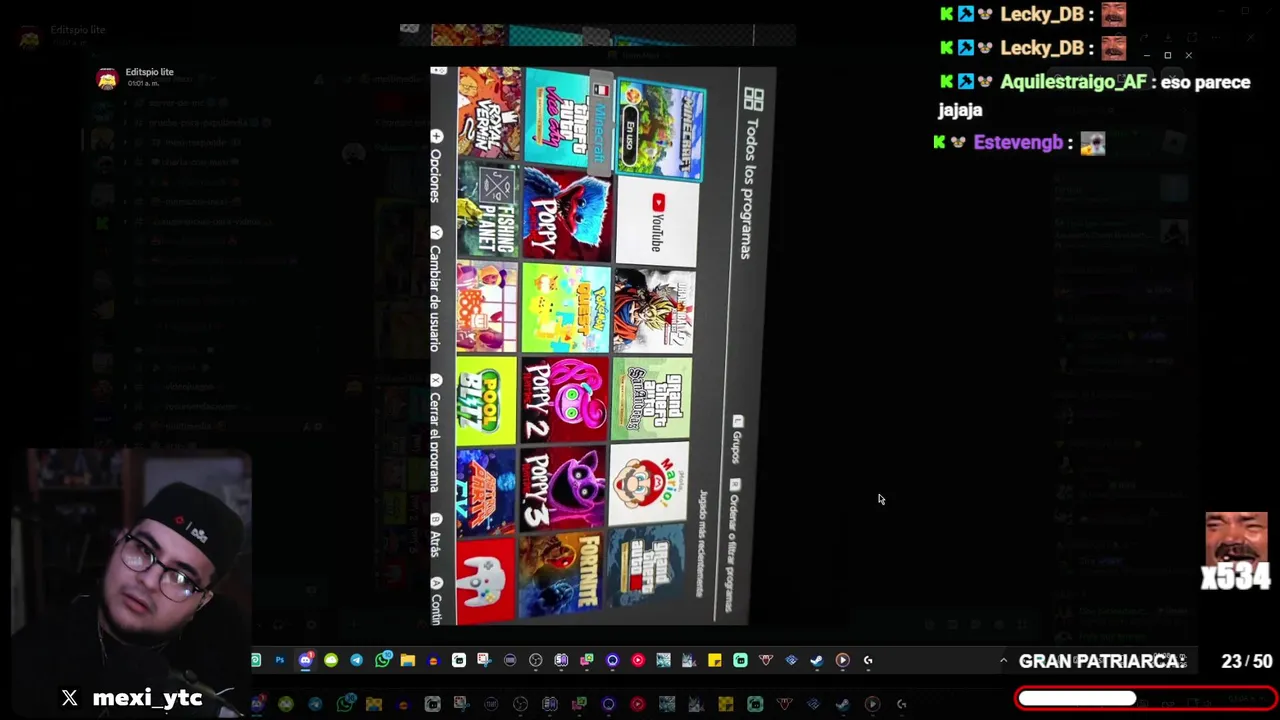The height and width of the screenshot is (720, 1280).
Task: Select the YouTube app tile
Action: tap(657, 223)
